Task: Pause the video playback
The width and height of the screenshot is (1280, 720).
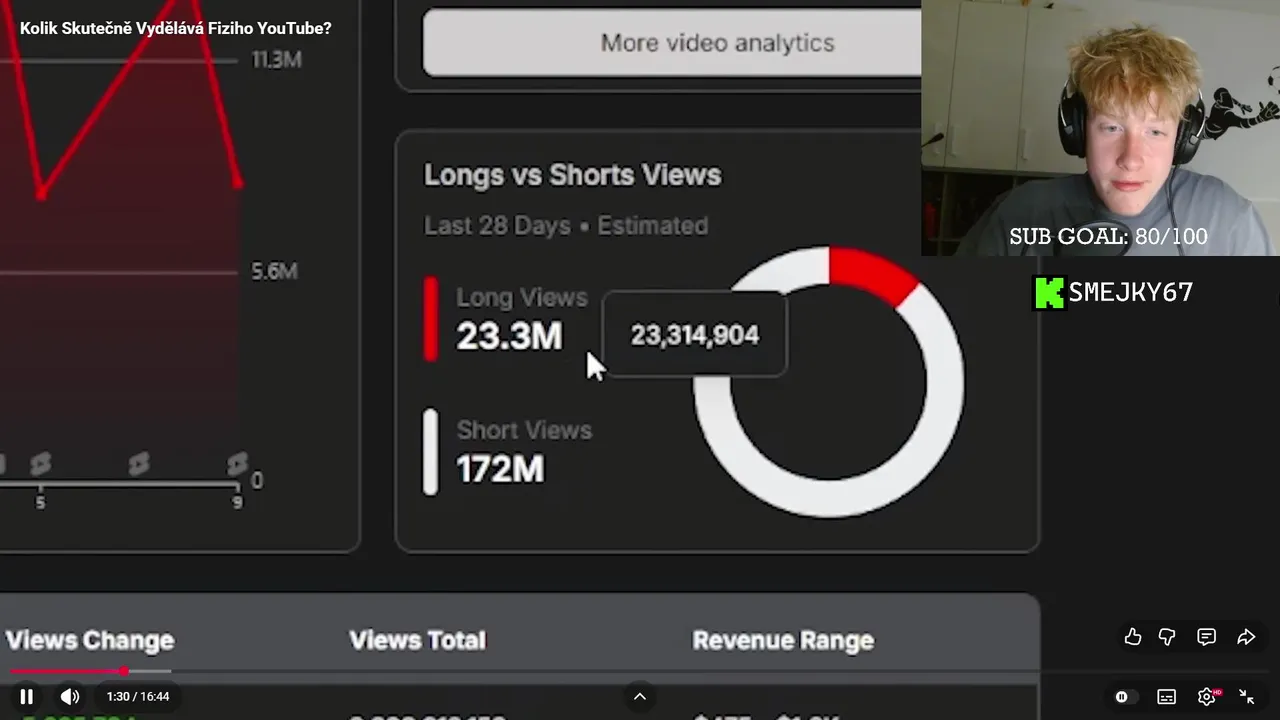Action: [27, 696]
